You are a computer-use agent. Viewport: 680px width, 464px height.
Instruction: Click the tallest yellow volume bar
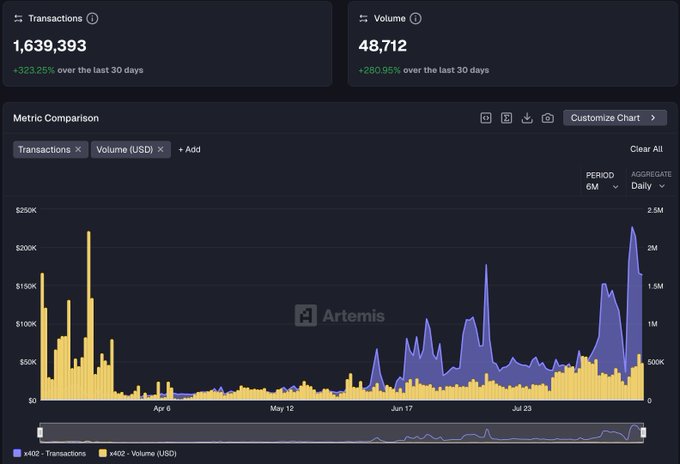[89, 315]
